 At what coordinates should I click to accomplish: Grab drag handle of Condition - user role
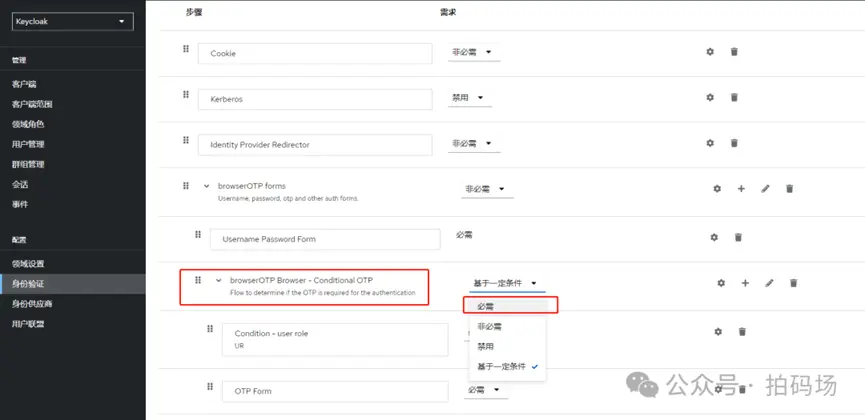[210, 329]
